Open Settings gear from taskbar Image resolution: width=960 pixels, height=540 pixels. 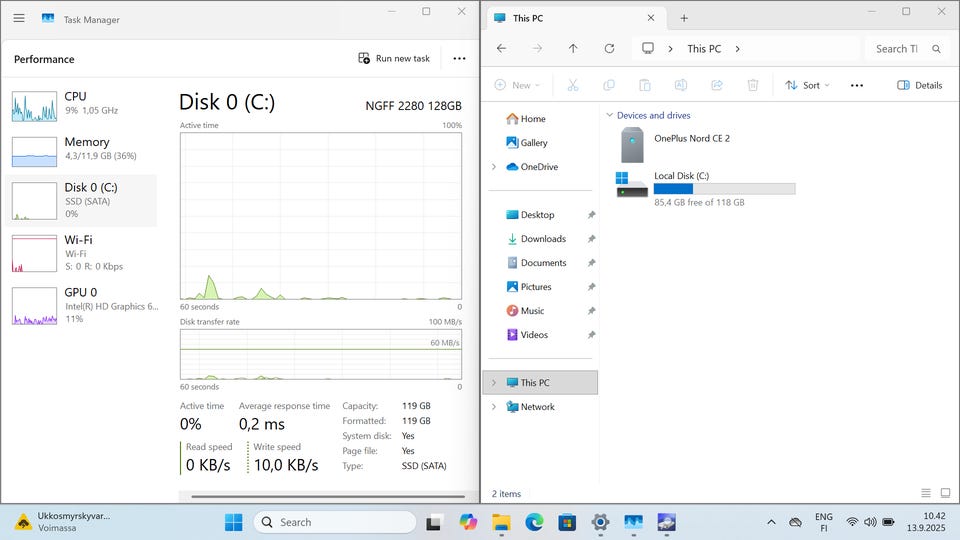click(x=600, y=522)
